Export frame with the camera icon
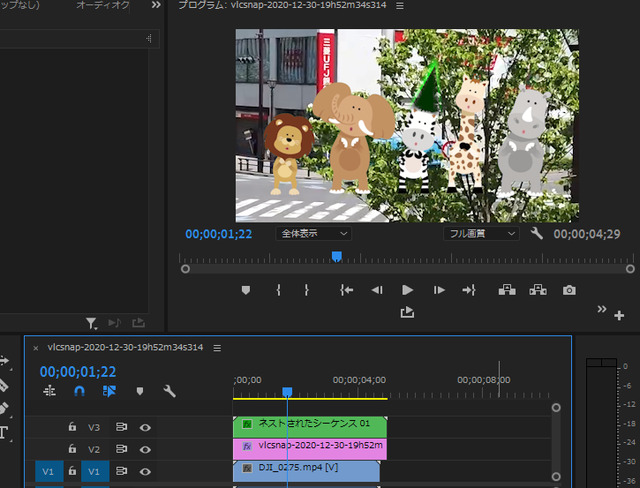Screen dimensions: 640x488 click(x=569, y=290)
